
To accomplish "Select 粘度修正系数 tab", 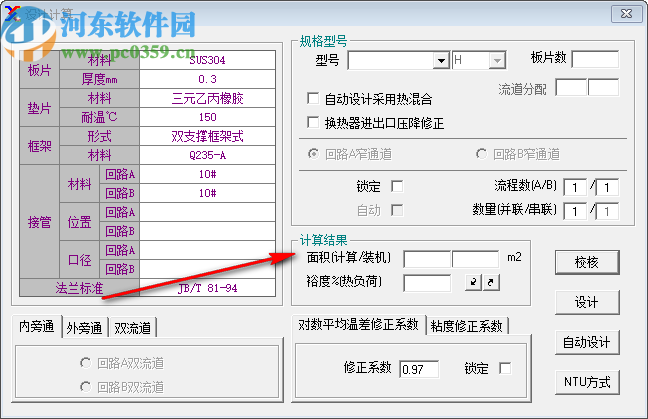I will click(467, 326).
